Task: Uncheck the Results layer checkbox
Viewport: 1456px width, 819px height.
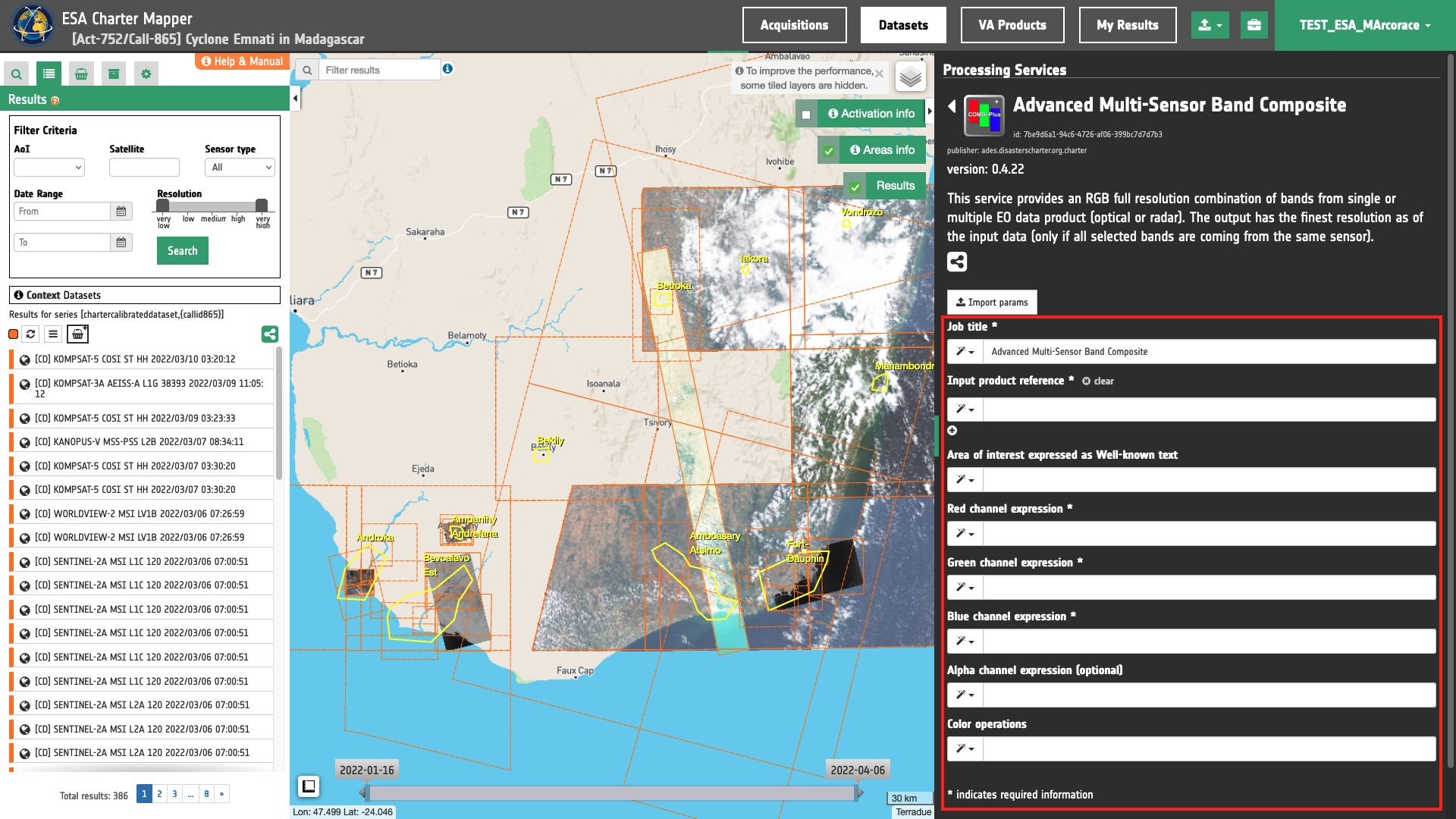Action: [855, 187]
